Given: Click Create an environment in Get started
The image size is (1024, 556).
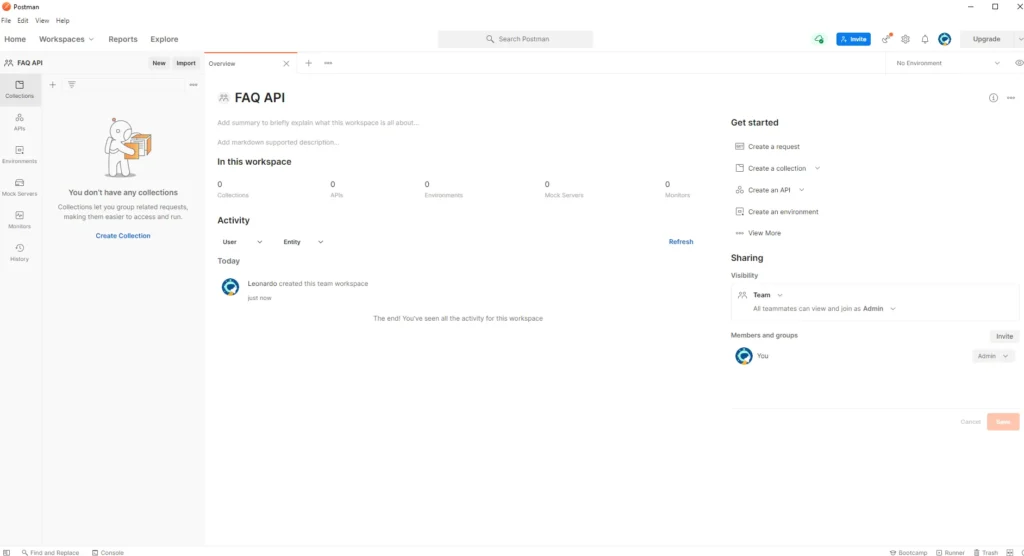Looking at the screenshot, I should coord(776,212).
